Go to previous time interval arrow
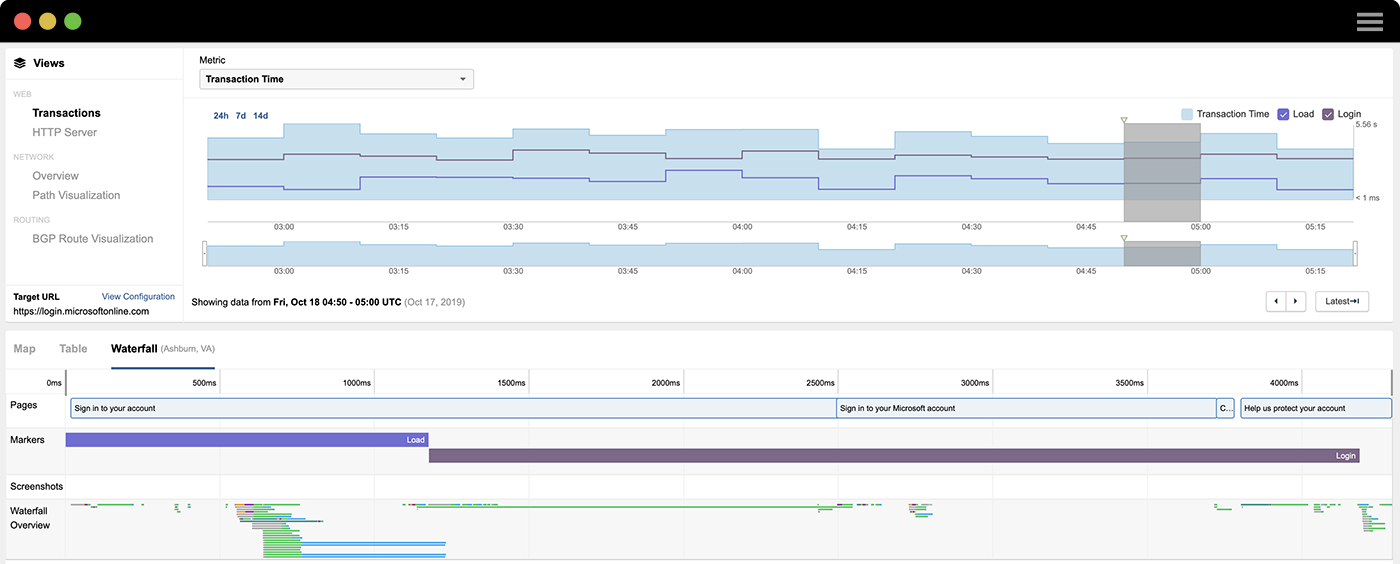 [x=1276, y=301]
